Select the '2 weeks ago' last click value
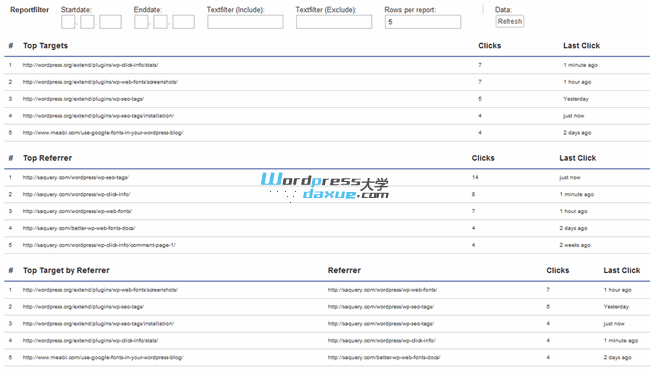Image resolution: width=650 pixels, height=373 pixels. pyautogui.click(x=575, y=245)
